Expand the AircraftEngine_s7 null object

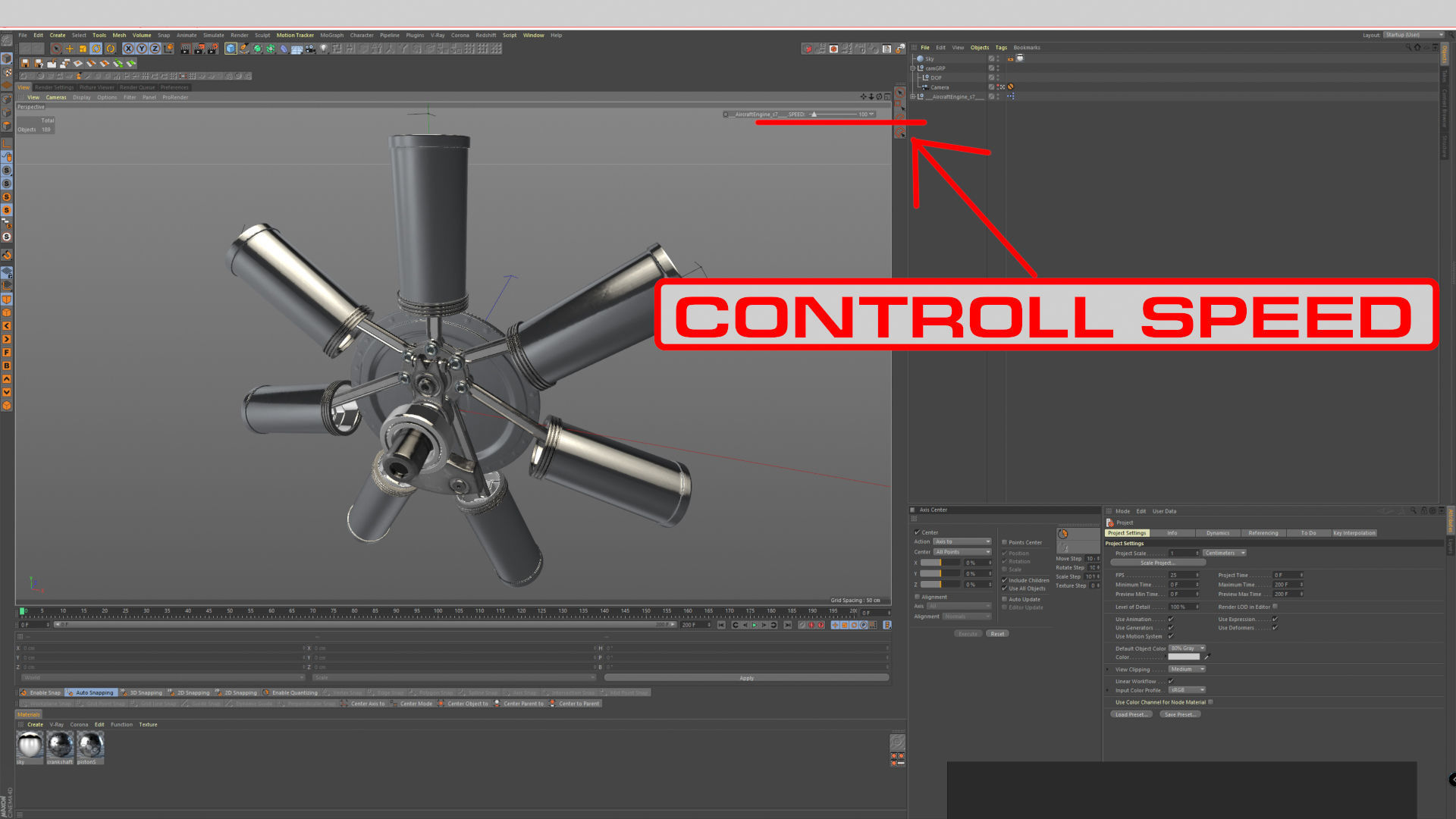[913, 97]
